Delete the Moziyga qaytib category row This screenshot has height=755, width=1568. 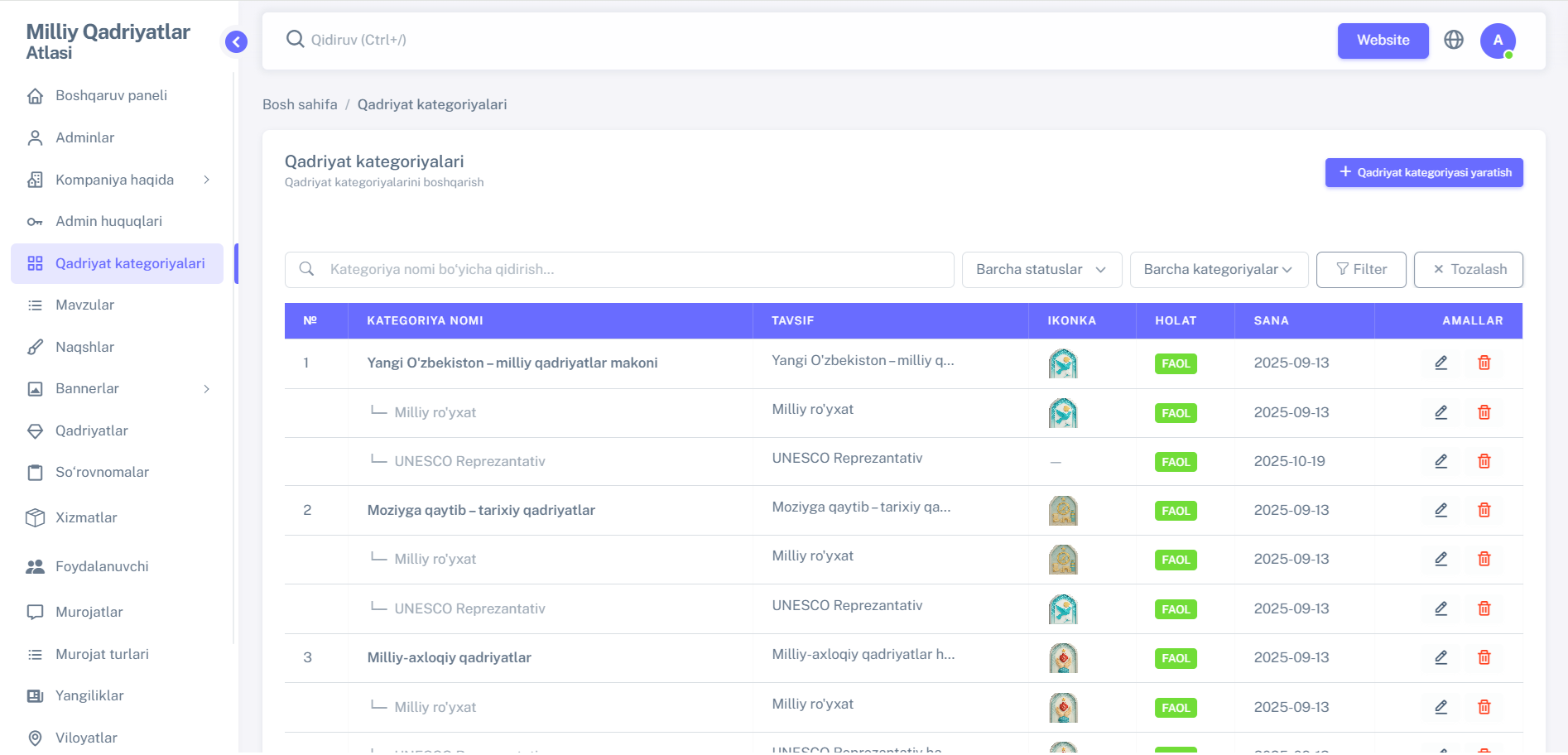click(x=1484, y=510)
